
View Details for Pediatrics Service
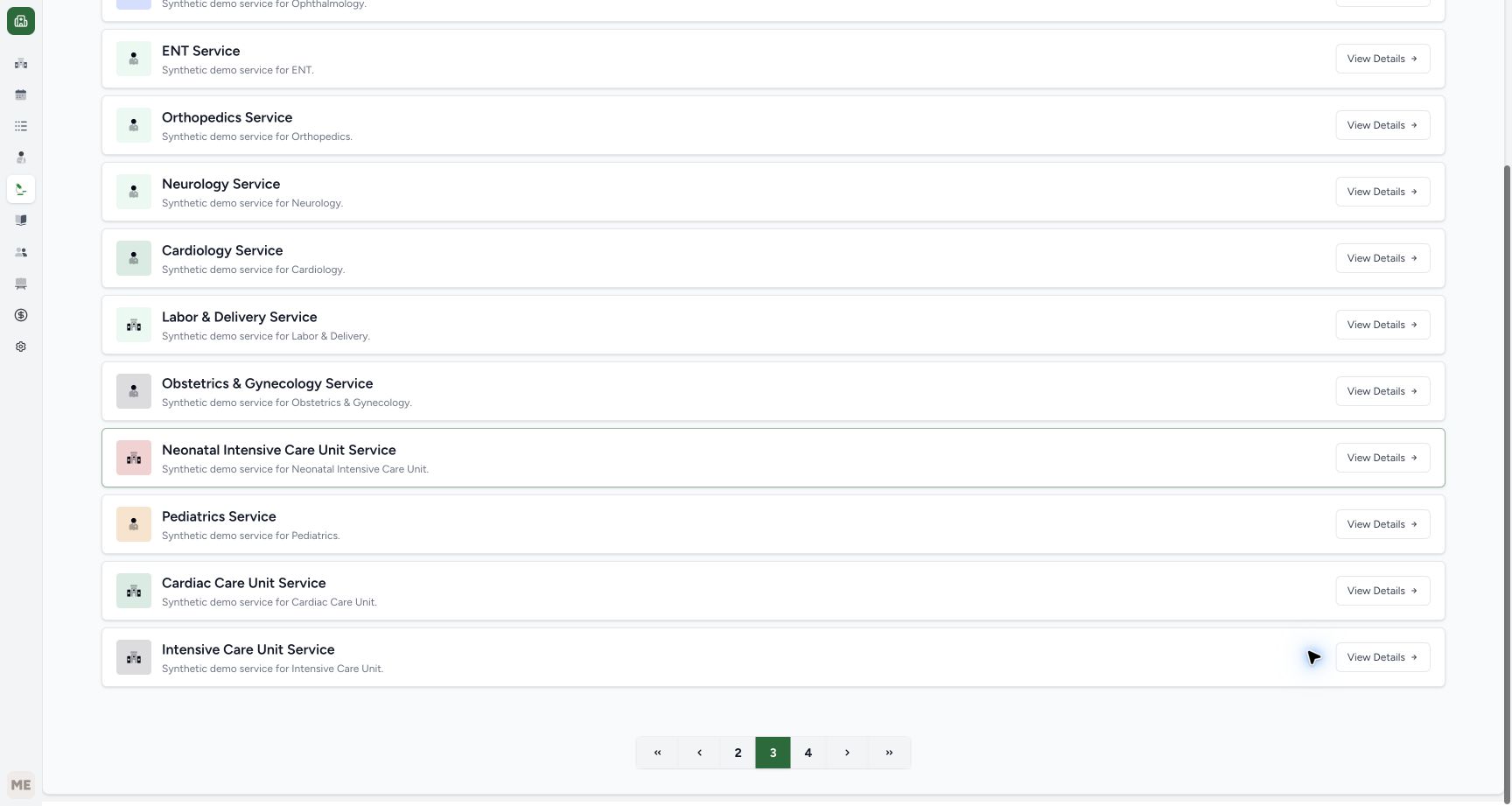pyautogui.click(x=1382, y=524)
